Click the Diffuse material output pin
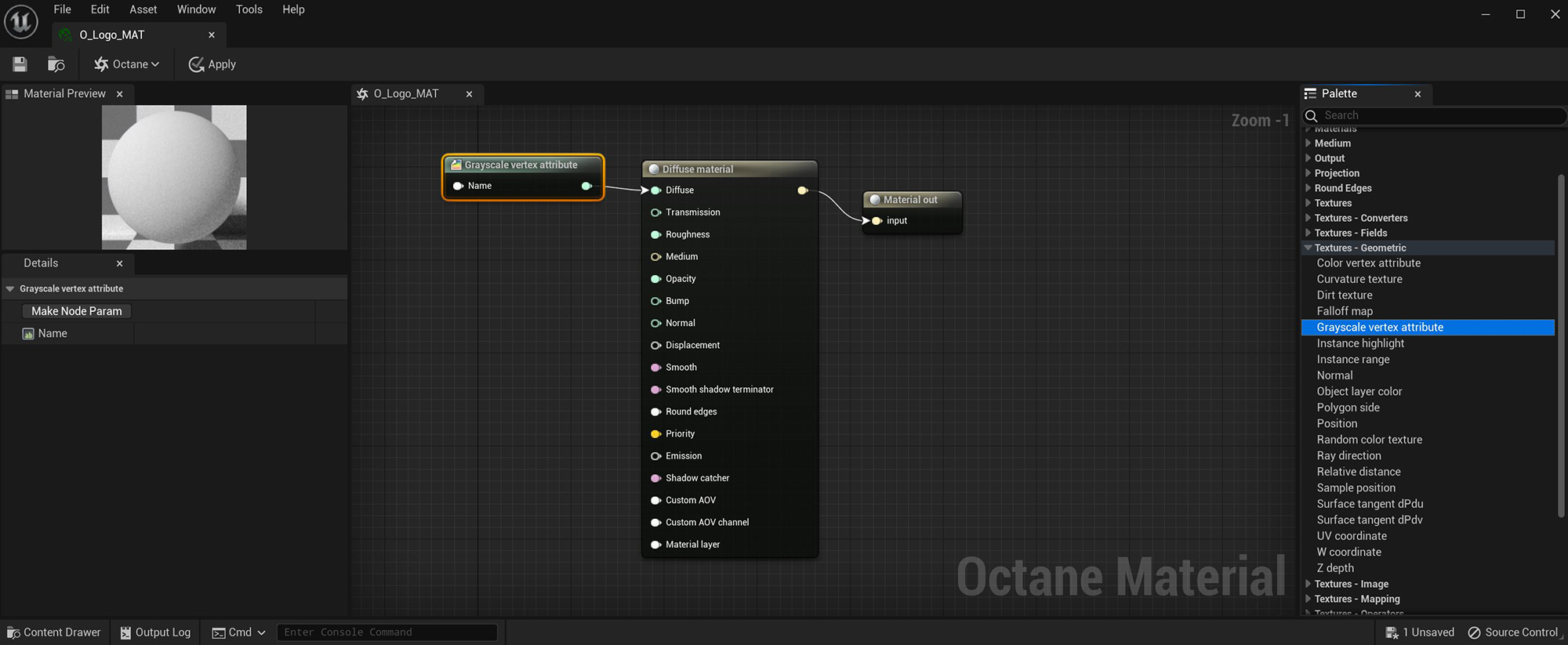 tap(803, 190)
